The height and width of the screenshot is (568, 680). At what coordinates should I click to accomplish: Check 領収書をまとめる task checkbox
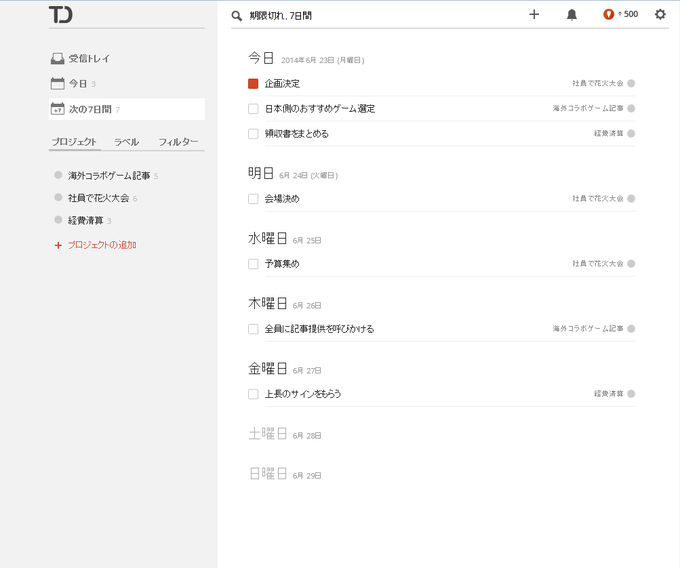point(253,134)
